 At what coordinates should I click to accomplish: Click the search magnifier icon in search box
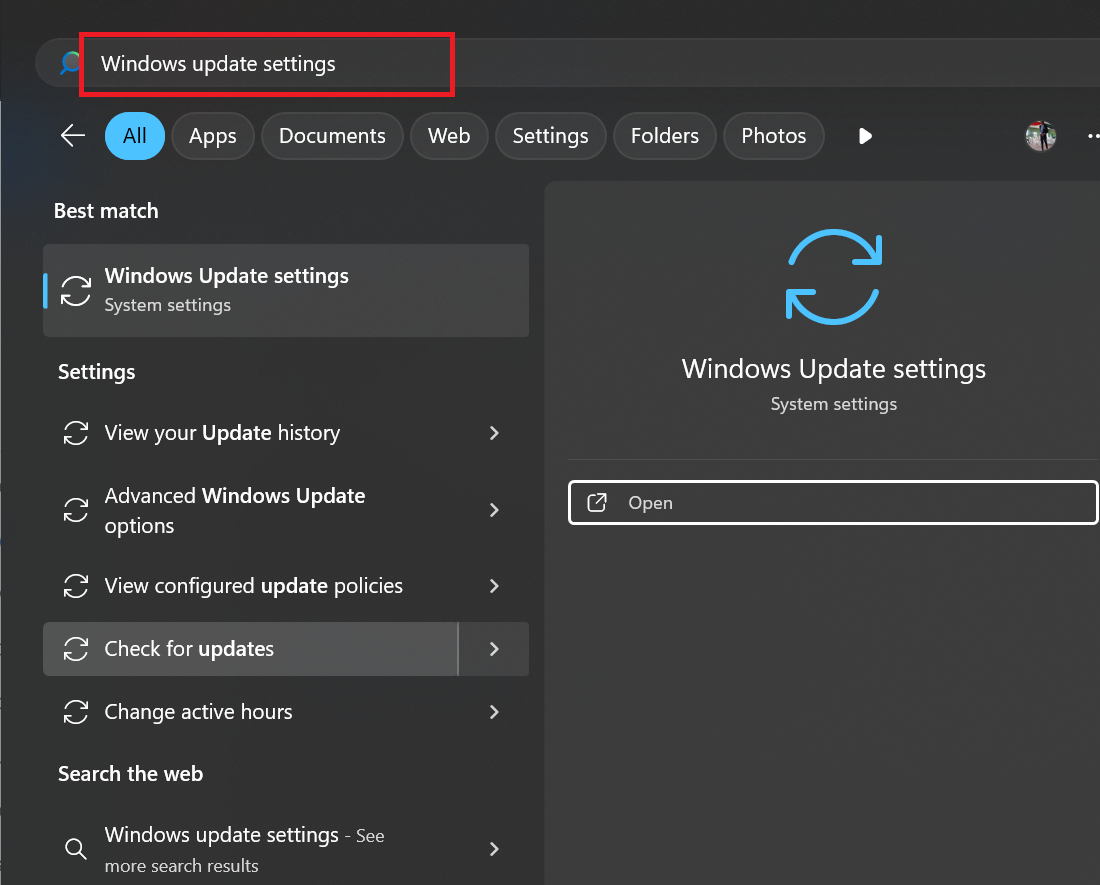point(69,64)
